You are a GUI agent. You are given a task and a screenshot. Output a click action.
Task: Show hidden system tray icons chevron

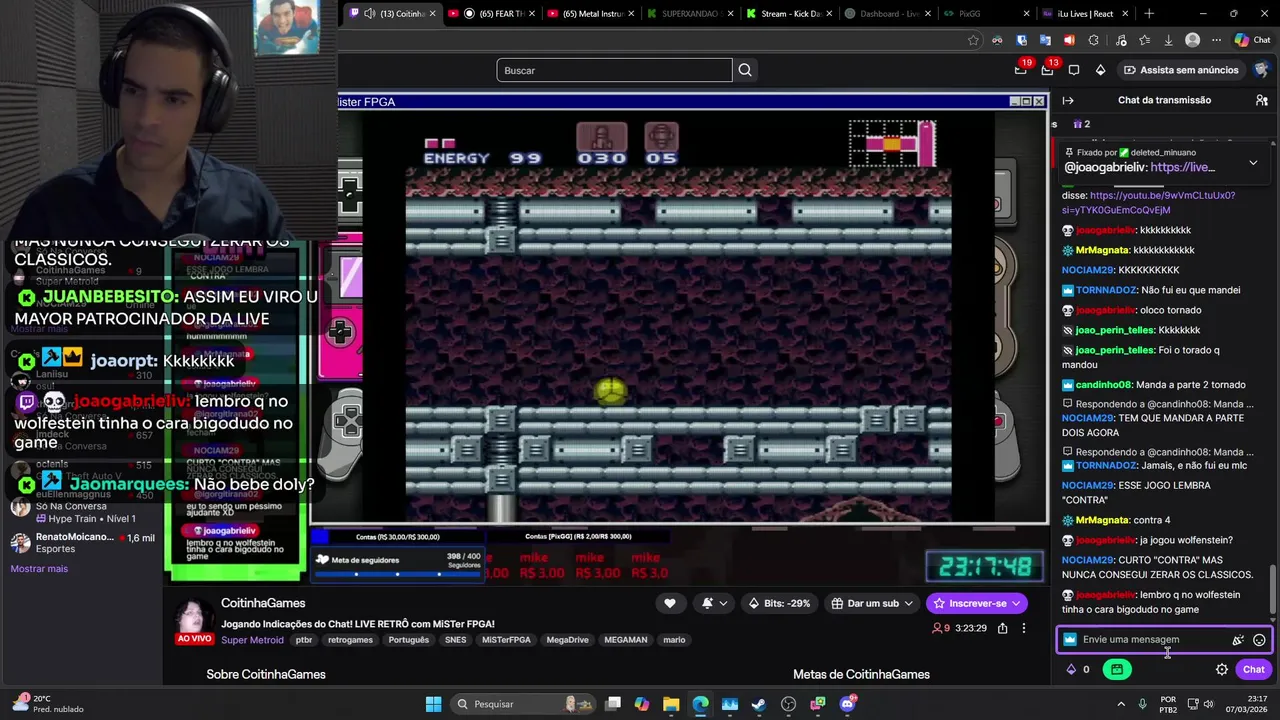(1120, 704)
